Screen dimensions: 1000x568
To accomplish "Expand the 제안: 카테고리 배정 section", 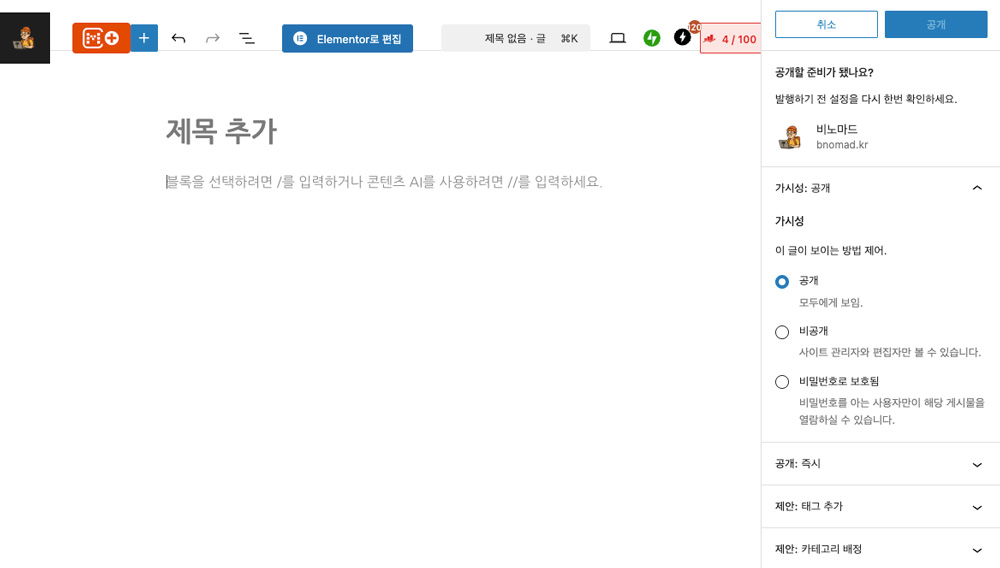I will tap(977, 549).
